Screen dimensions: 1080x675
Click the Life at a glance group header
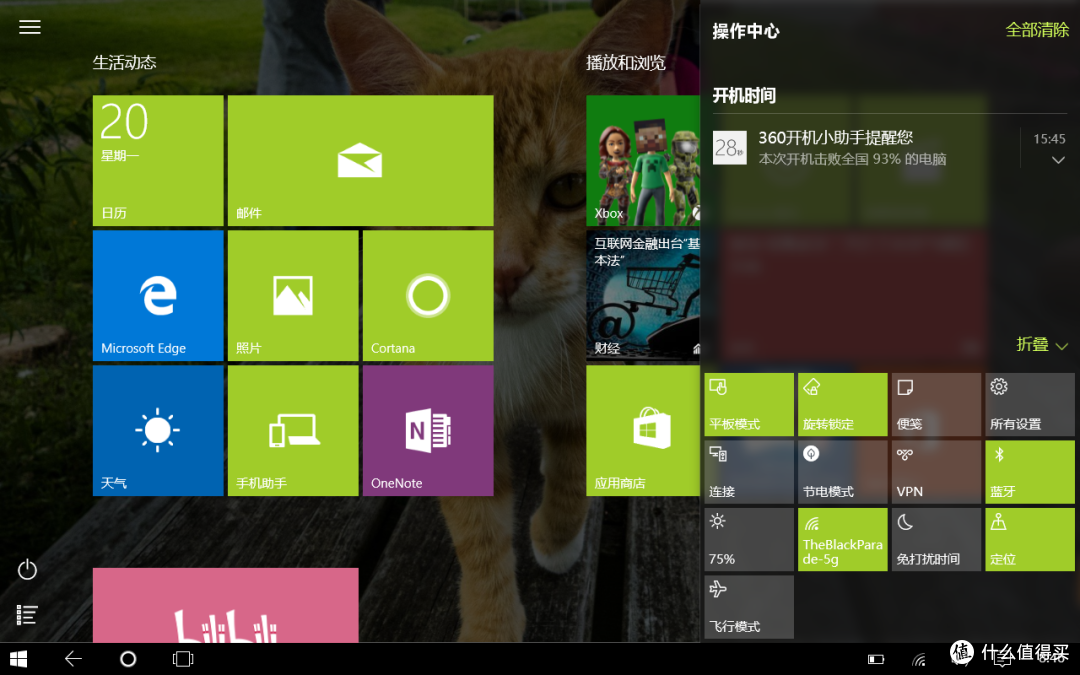click(125, 63)
